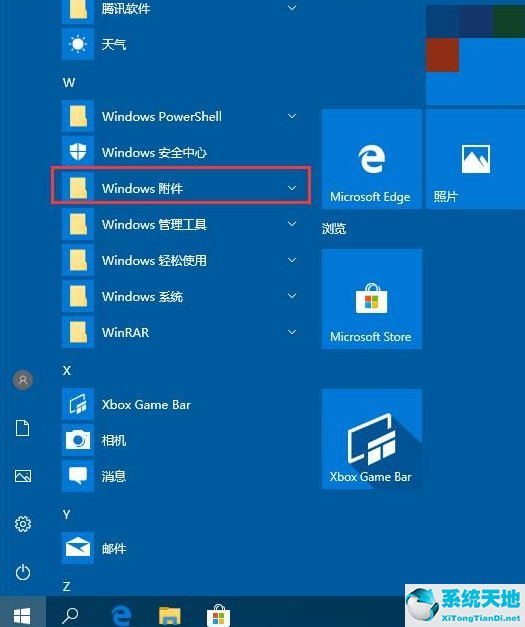
Task: Click the Windows PowerShell label text
Action: coord(162,116)
